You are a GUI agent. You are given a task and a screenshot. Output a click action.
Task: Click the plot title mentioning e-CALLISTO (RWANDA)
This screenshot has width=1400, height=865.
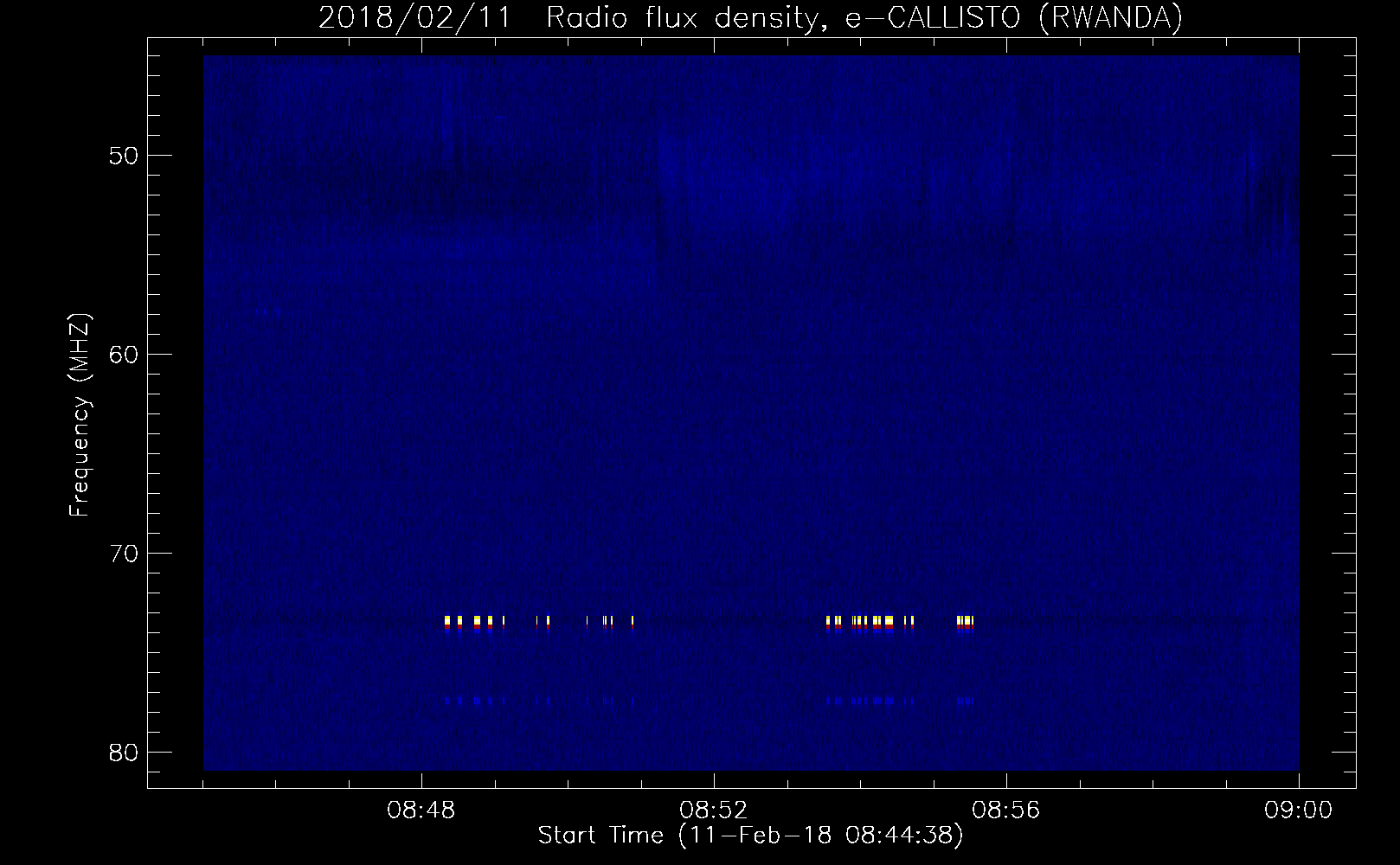click(x=750, y=18)
